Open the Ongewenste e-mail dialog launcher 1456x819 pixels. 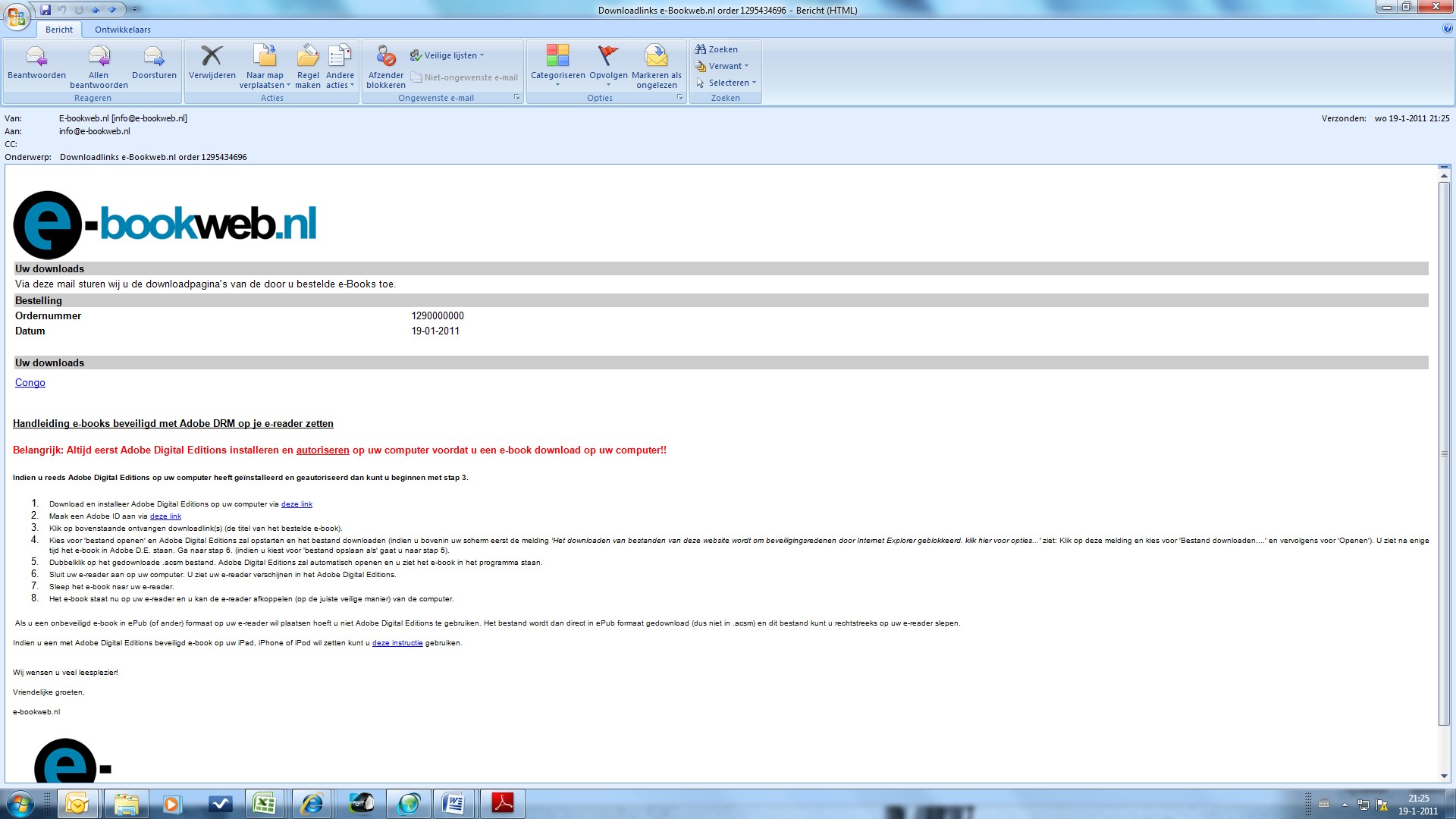(516, 98)
